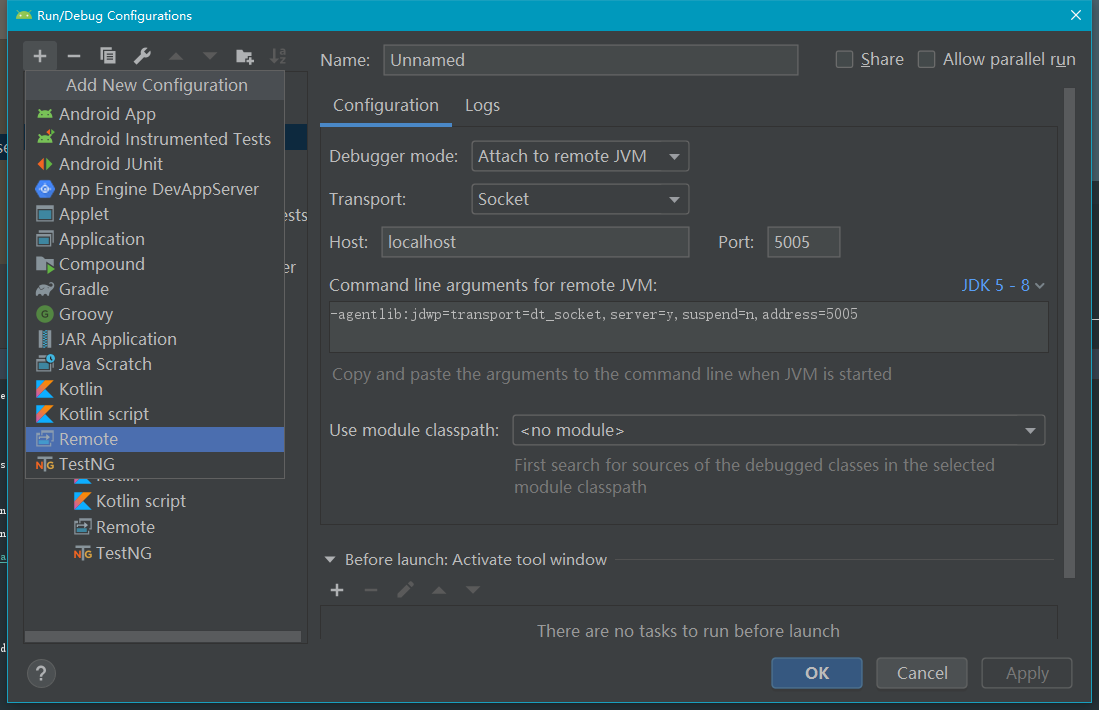Click into the Host text field

534,242
